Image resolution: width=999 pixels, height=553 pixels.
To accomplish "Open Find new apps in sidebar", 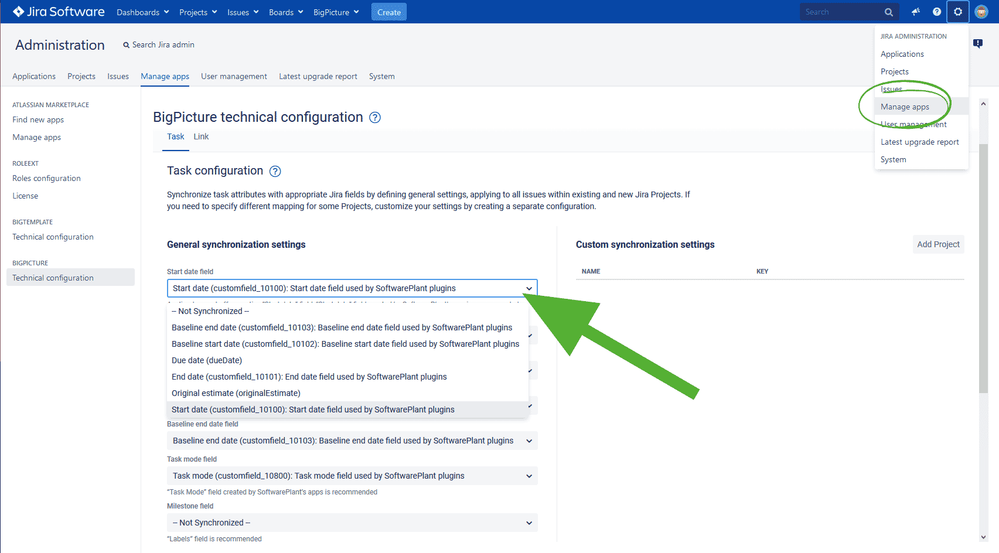I will (38, 120).
